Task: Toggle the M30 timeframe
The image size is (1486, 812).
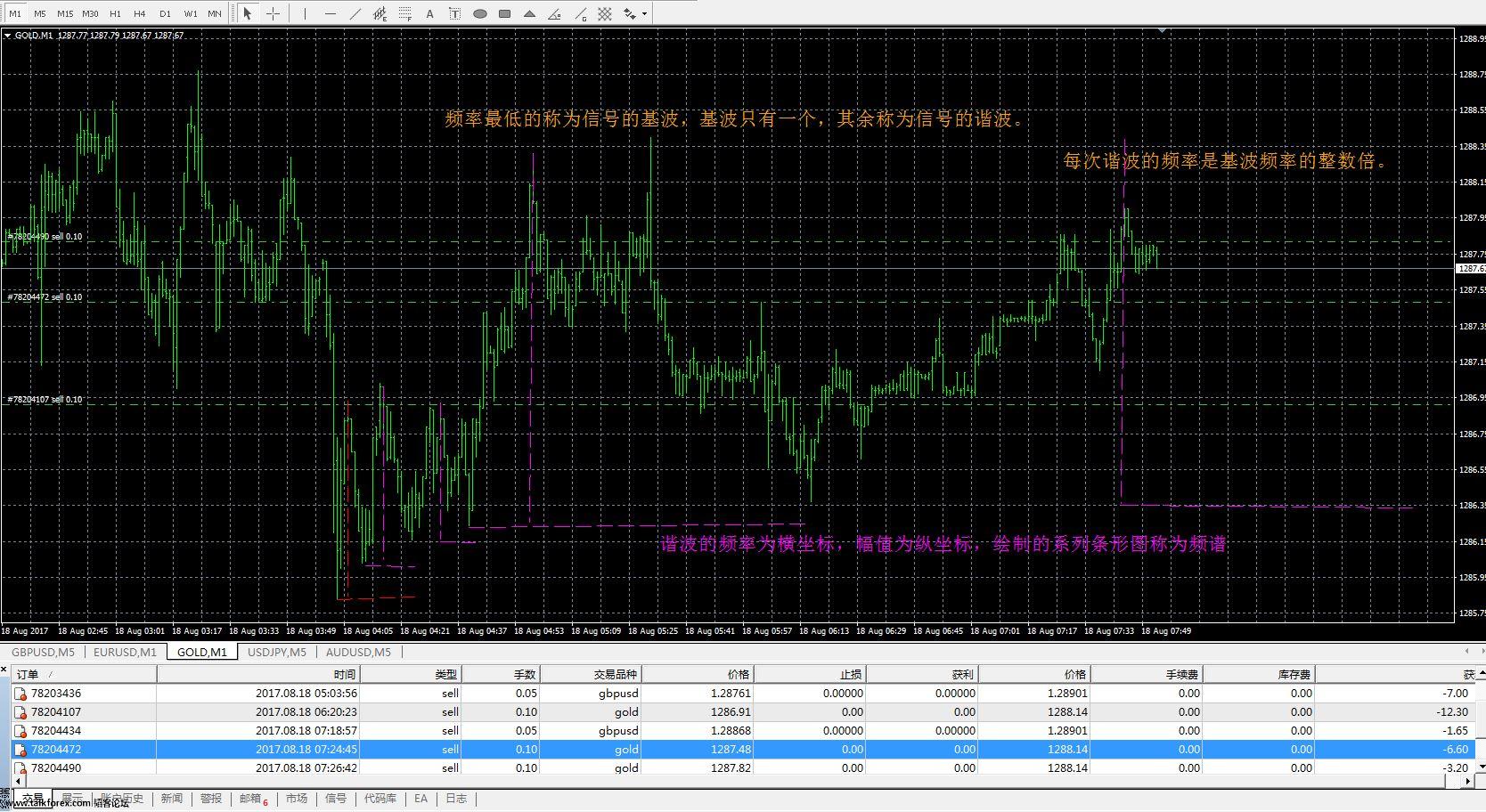Action: 90,13
